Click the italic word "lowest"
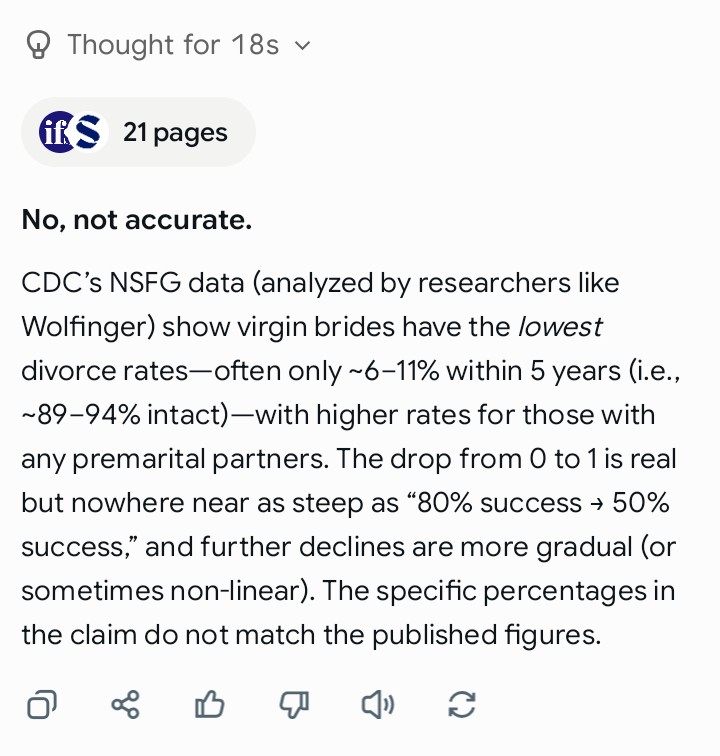Image resolution: width=720 pixels, height=756 pixels. (x=560, y=327)
